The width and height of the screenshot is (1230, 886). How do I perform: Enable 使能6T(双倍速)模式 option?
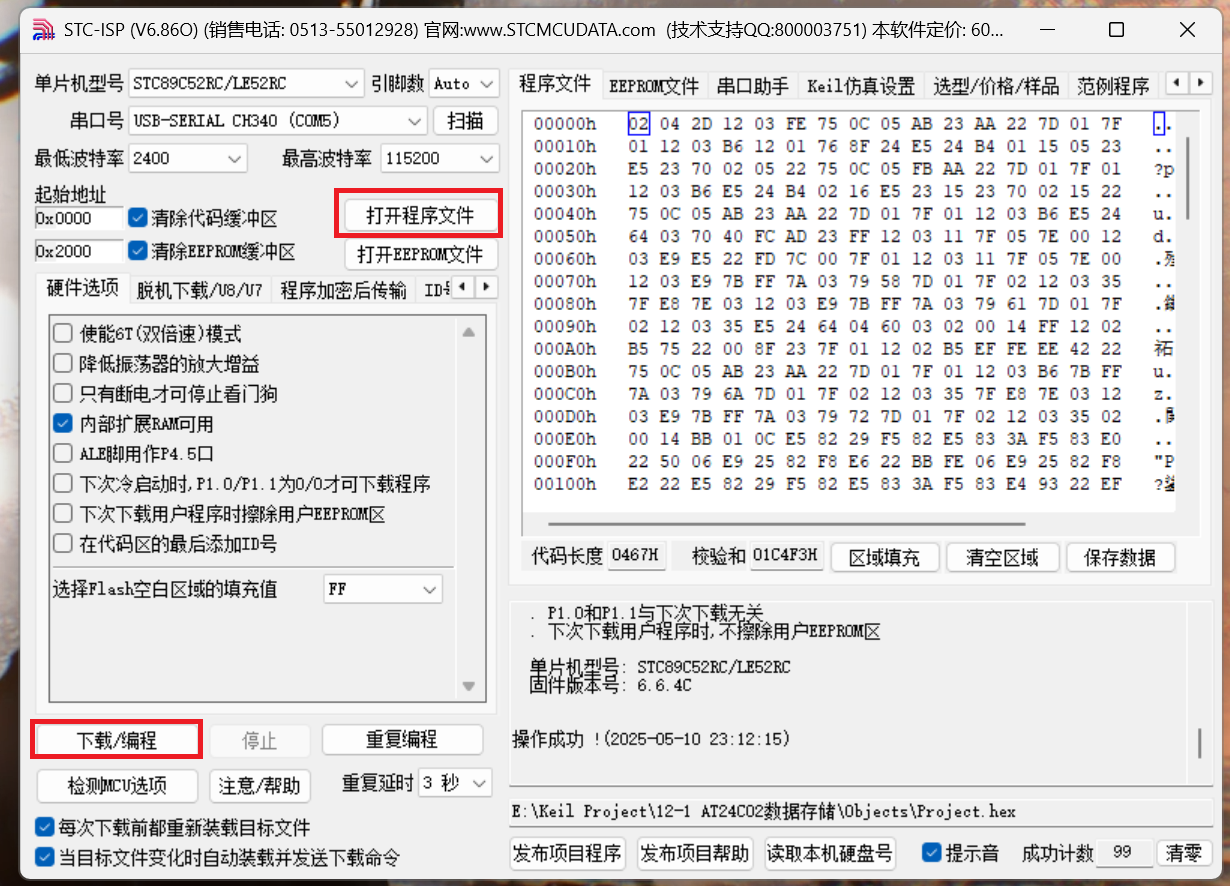click(x=63, y=334)
